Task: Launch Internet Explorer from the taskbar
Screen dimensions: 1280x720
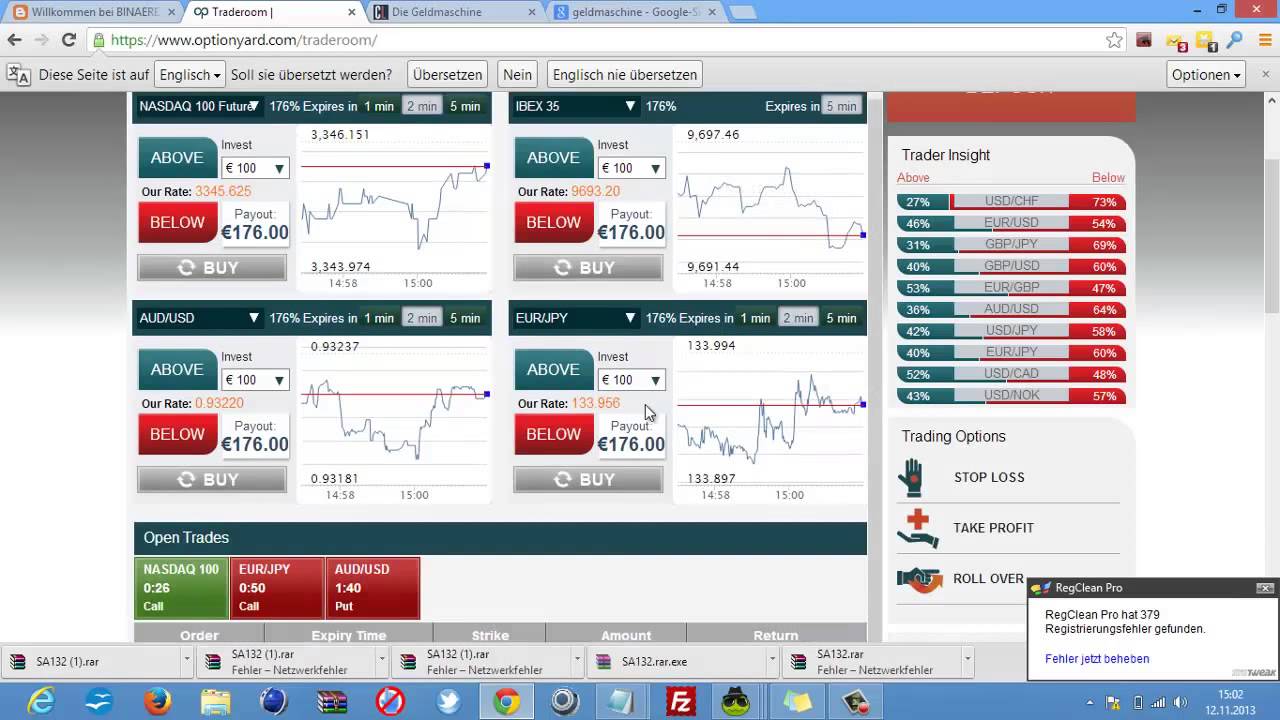Action: (x=43, y=702)
